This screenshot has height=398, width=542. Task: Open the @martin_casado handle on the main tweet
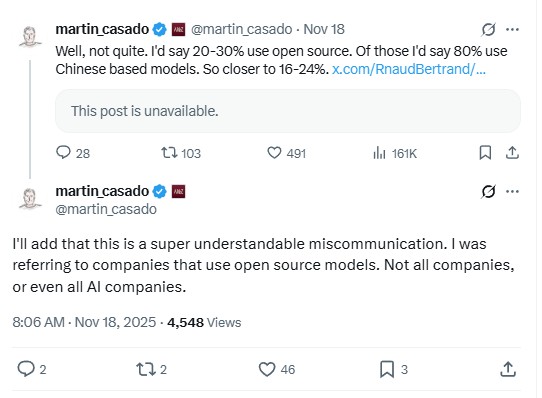click(x=106, y=209)
